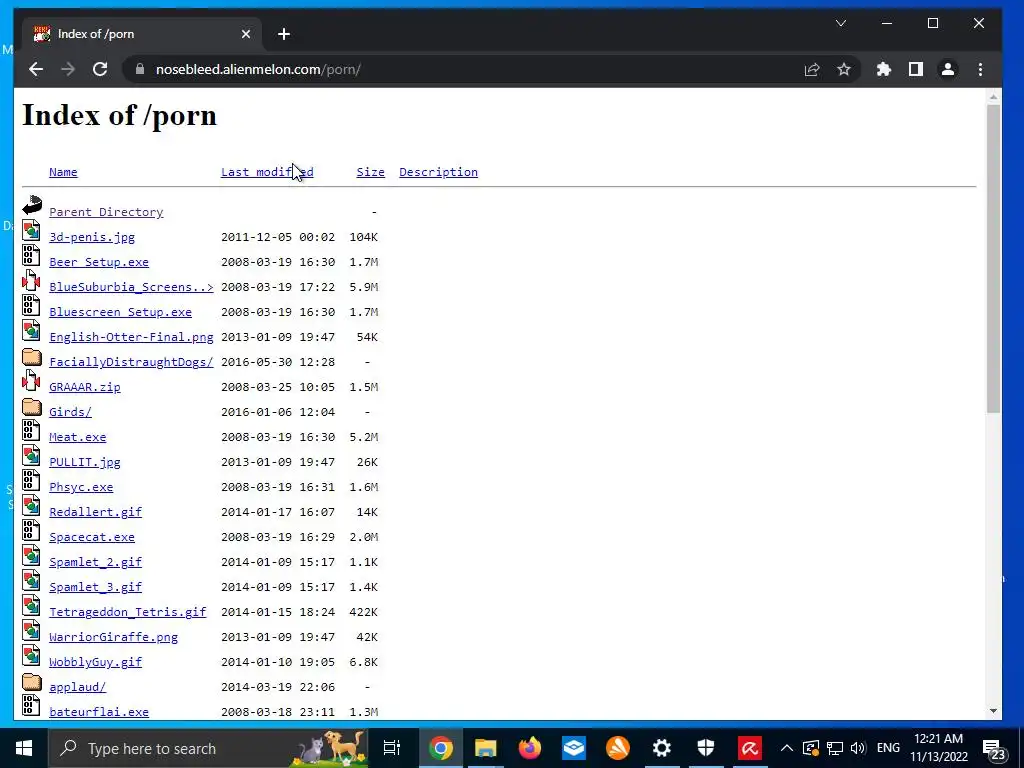This screenshot has width=1024, height=768.
Task: Share this page icon in address bar
Action: point(812,69)
